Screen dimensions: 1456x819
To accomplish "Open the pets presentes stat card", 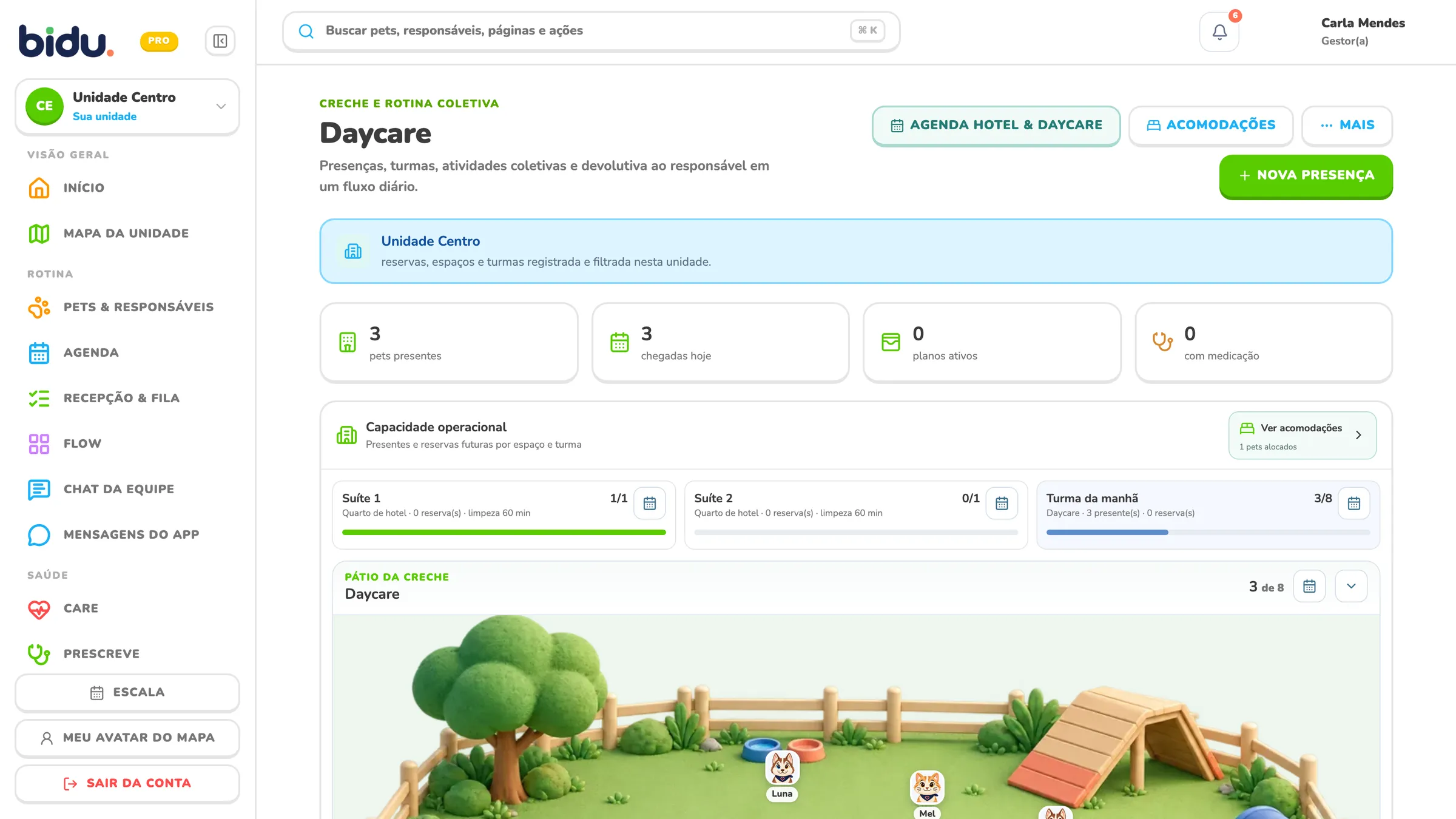I will pyautogui.click(x=449, y=343).
